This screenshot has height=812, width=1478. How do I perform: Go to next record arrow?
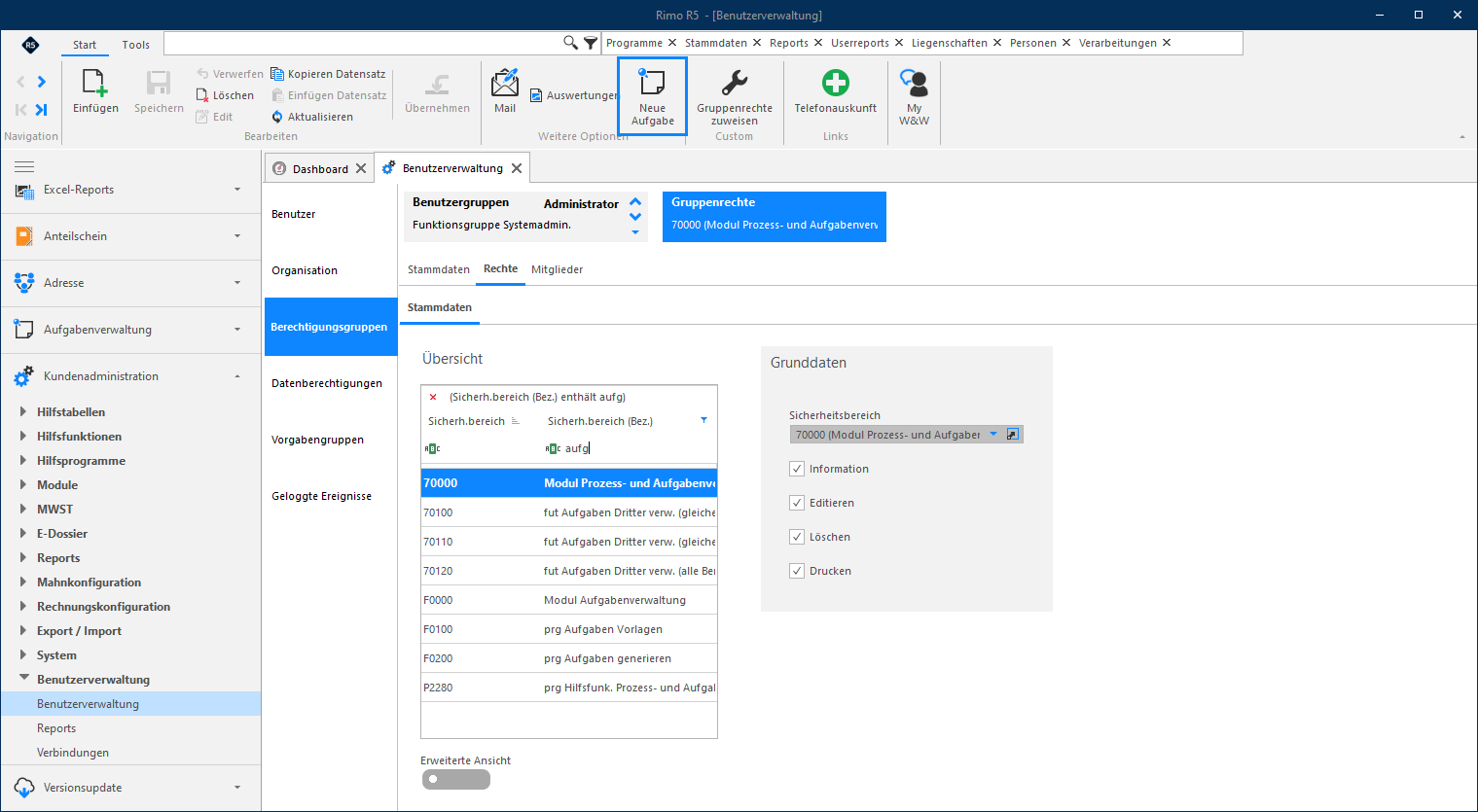click(42, 82)
